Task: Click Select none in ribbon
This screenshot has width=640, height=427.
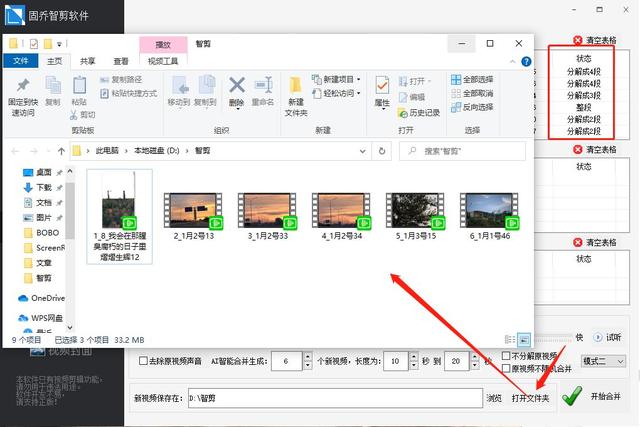Action: 472,93
